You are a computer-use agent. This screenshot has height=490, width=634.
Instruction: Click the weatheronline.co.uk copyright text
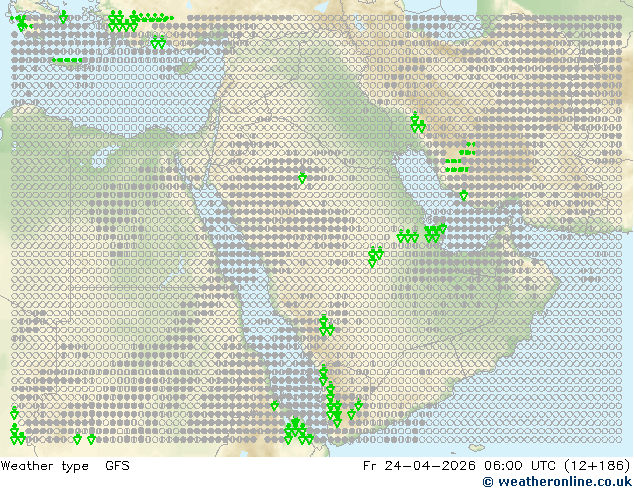558,482
